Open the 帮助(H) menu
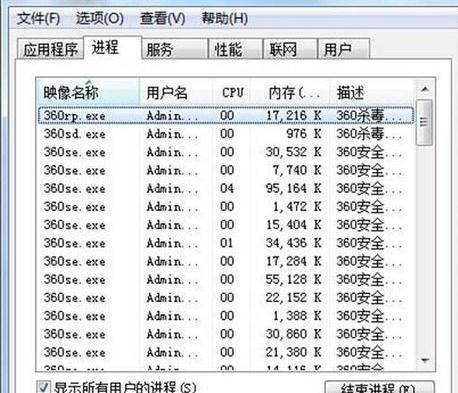This screenshot has width=458, height=393. click(224, 18)
